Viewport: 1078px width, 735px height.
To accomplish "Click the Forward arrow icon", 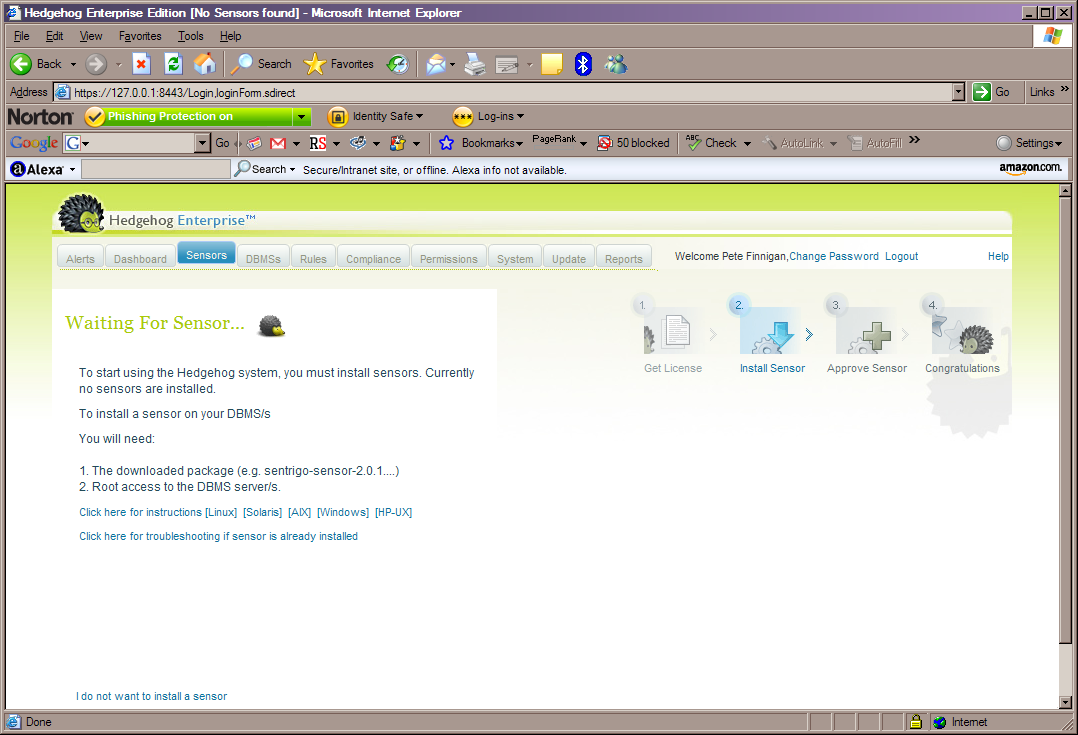I will (96, 64).
